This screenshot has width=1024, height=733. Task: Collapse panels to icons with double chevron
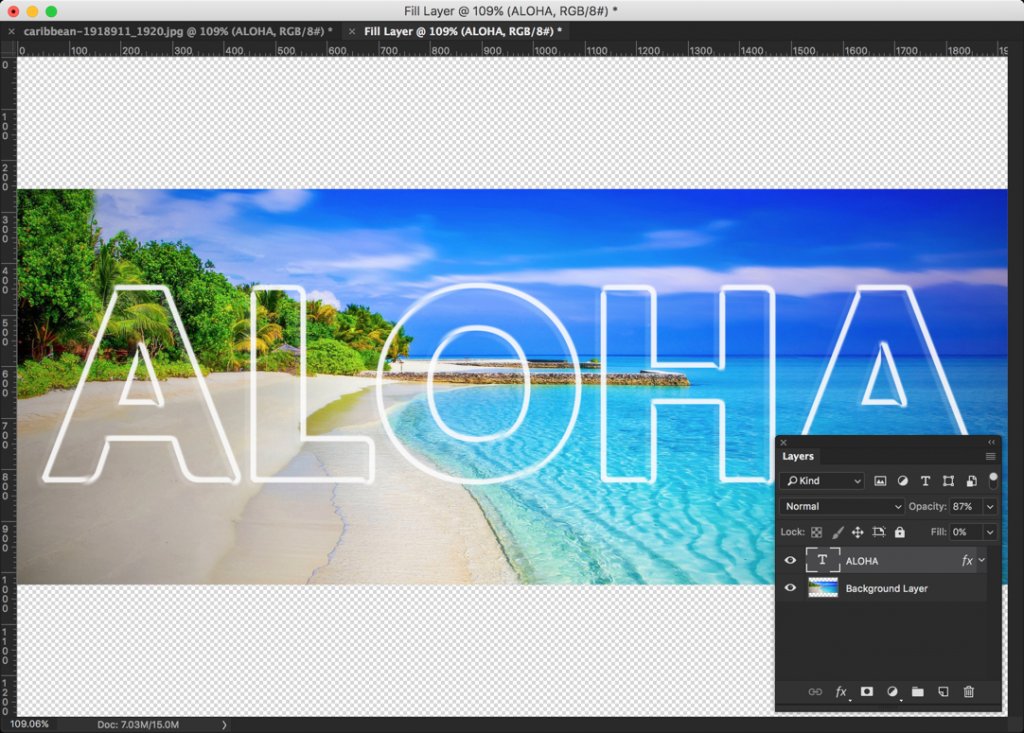991,442
